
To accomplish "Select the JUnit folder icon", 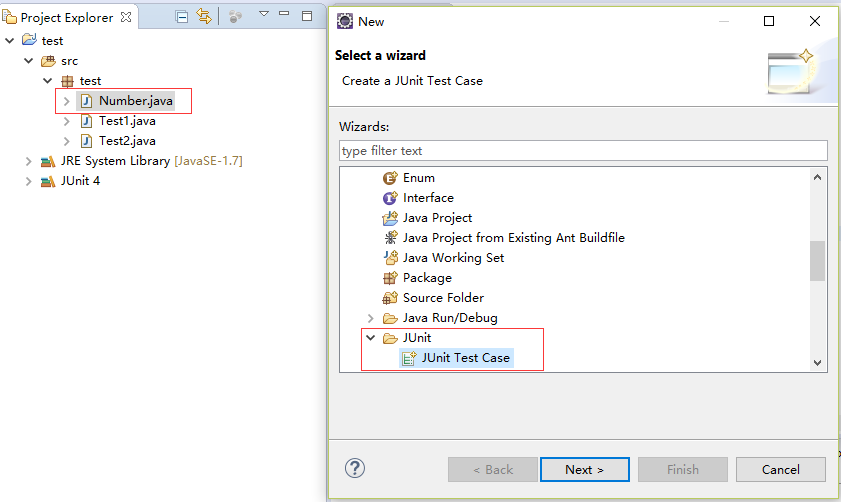I will (390, 338).
